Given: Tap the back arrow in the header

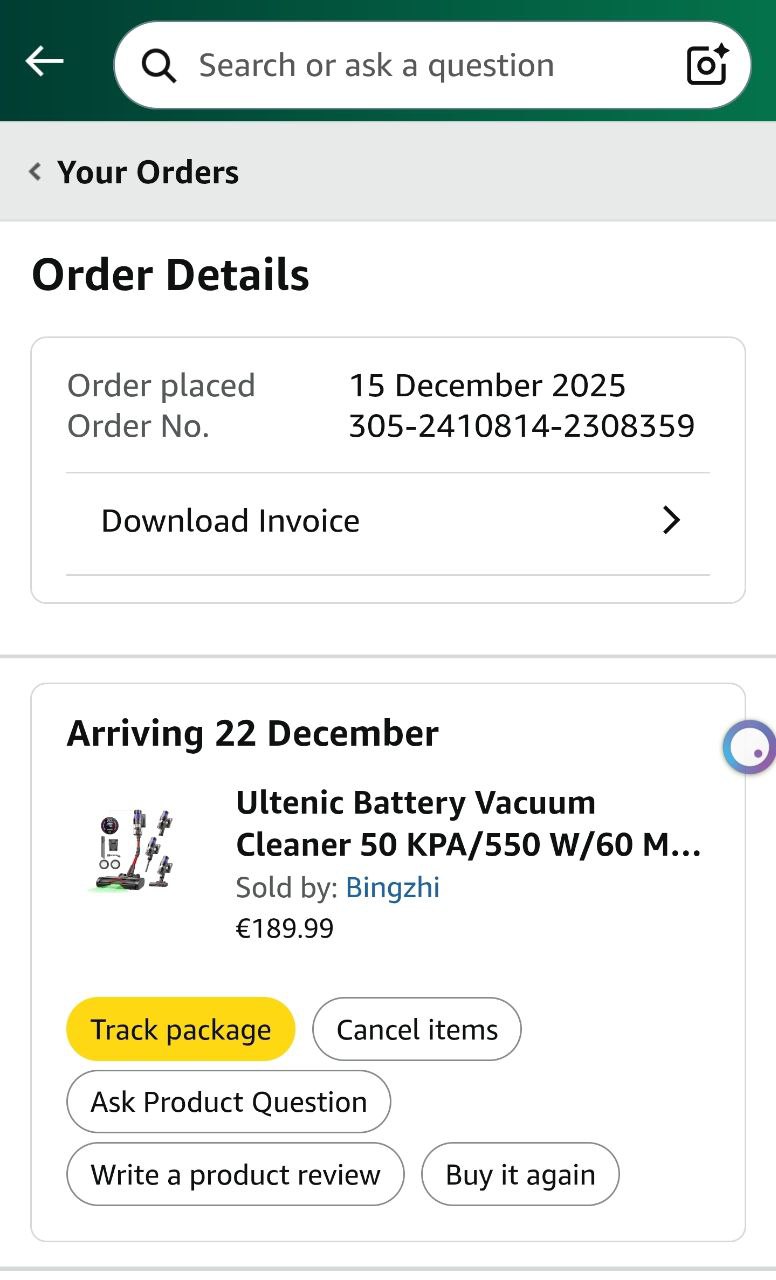Looking at the screenshot, I should 44,62.
